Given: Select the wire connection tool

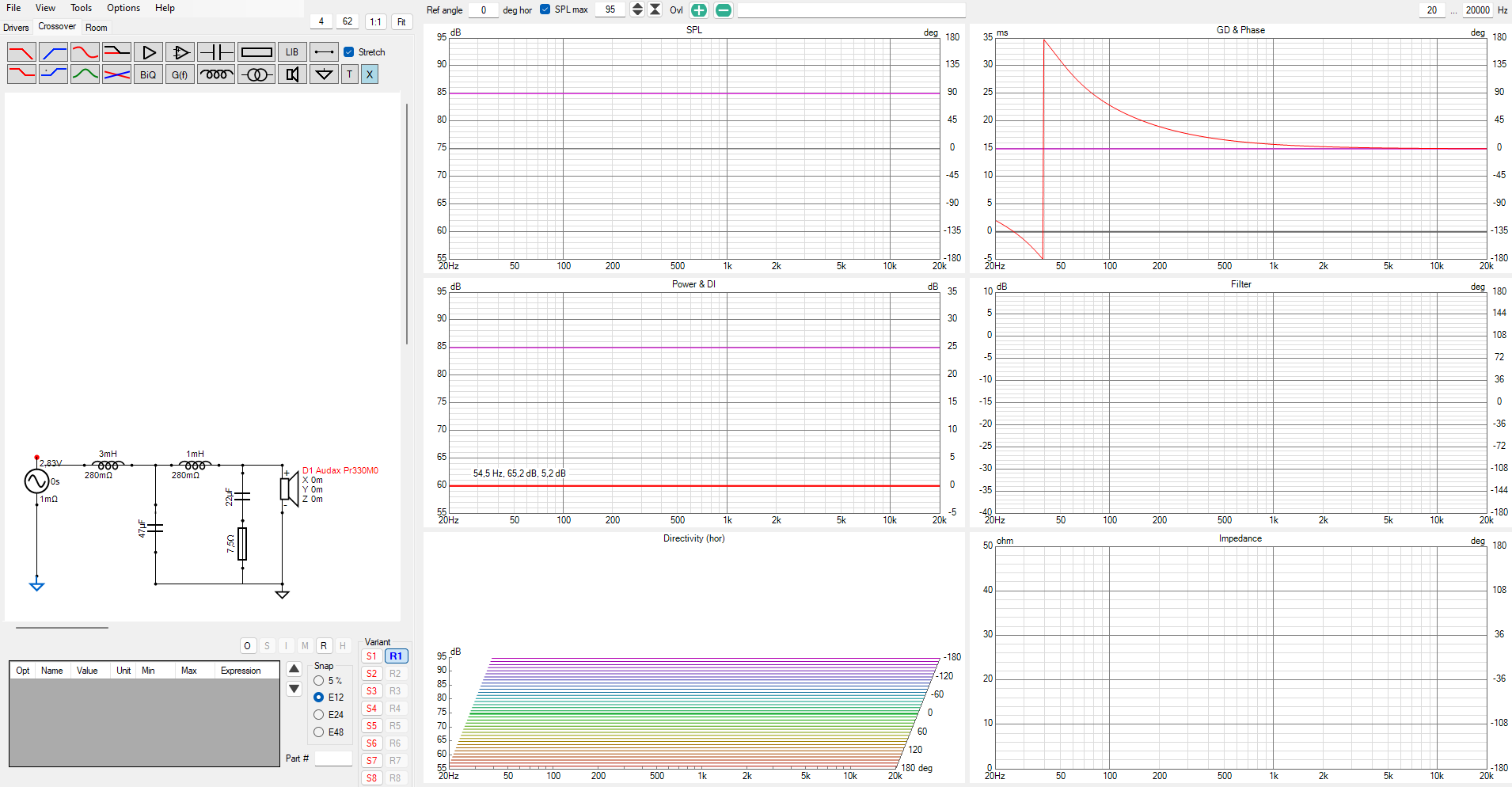Looking at the screenshot, I should point(324,52).
